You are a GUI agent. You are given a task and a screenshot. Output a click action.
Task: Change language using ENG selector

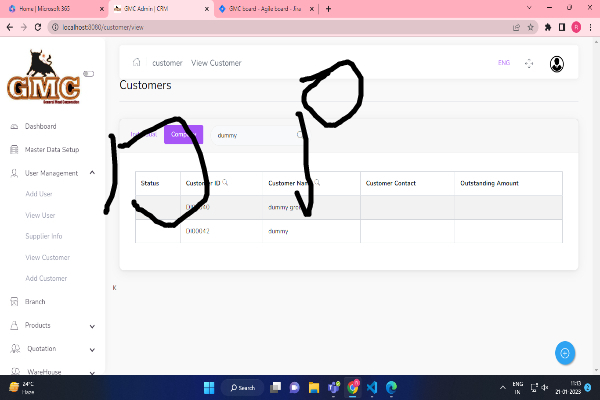coord(504,63)
